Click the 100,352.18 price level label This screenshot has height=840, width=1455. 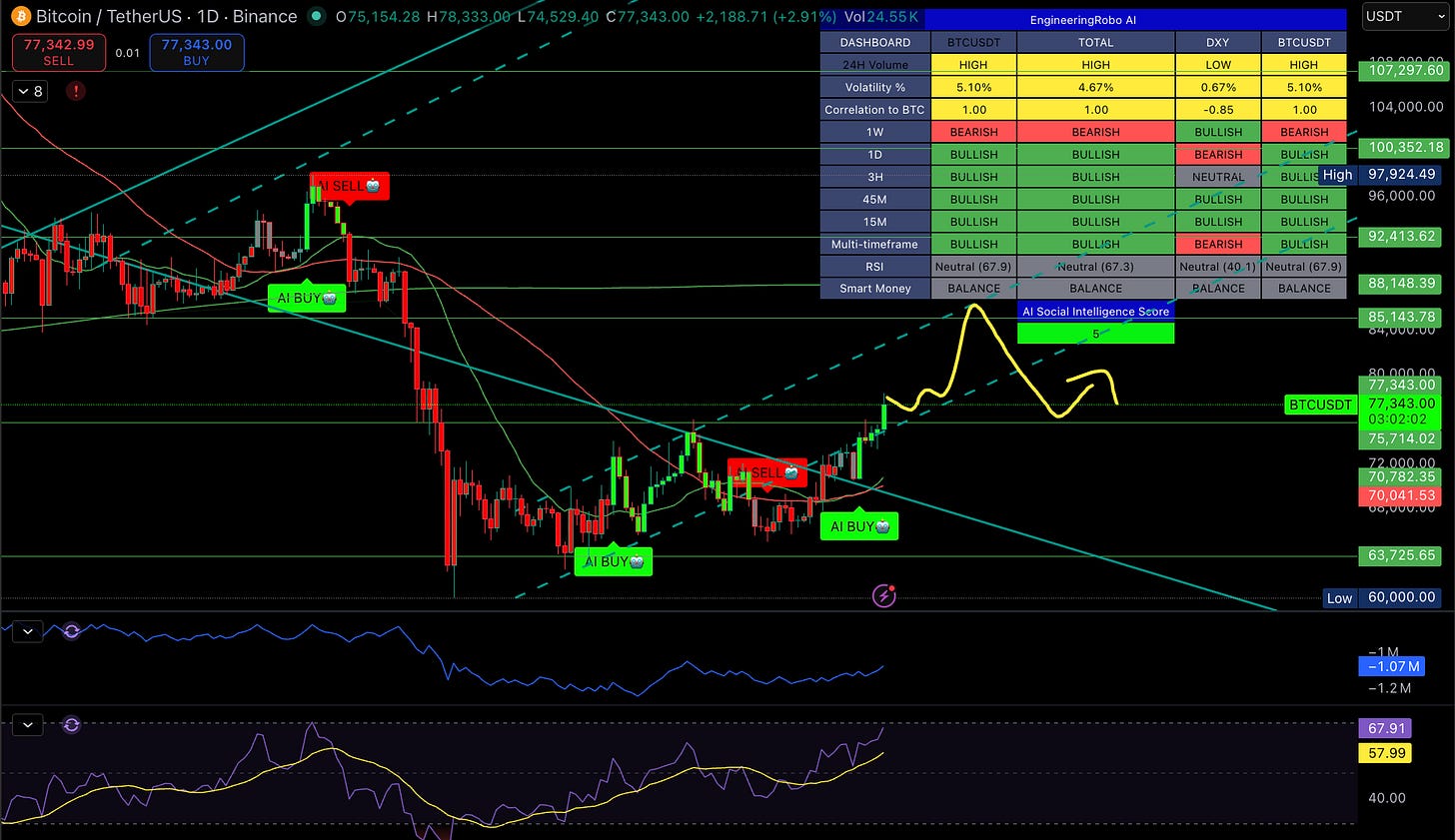[1405, 147]
